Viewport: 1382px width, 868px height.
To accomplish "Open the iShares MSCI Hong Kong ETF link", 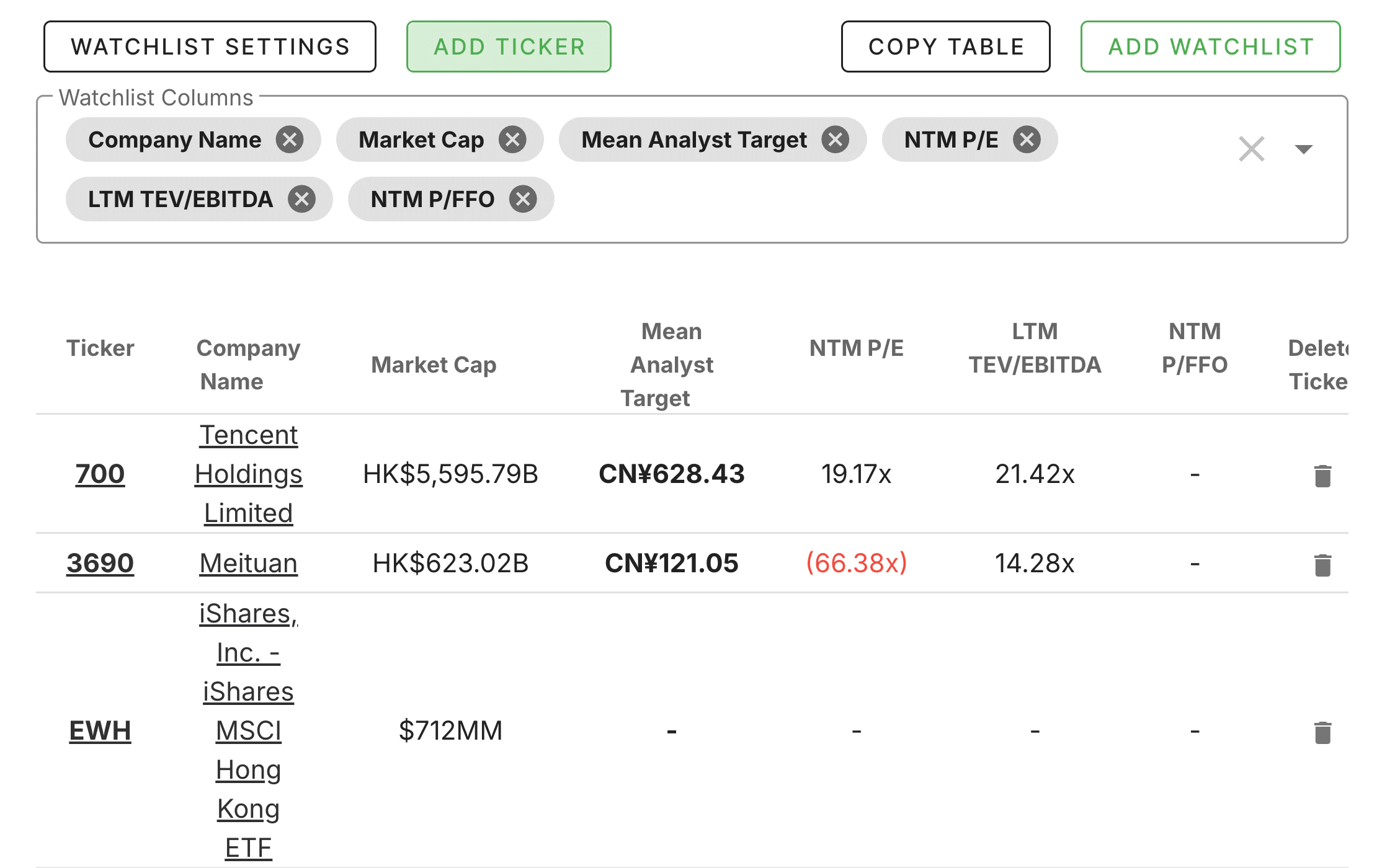I will pyautogui.click(x=248, y=732).
